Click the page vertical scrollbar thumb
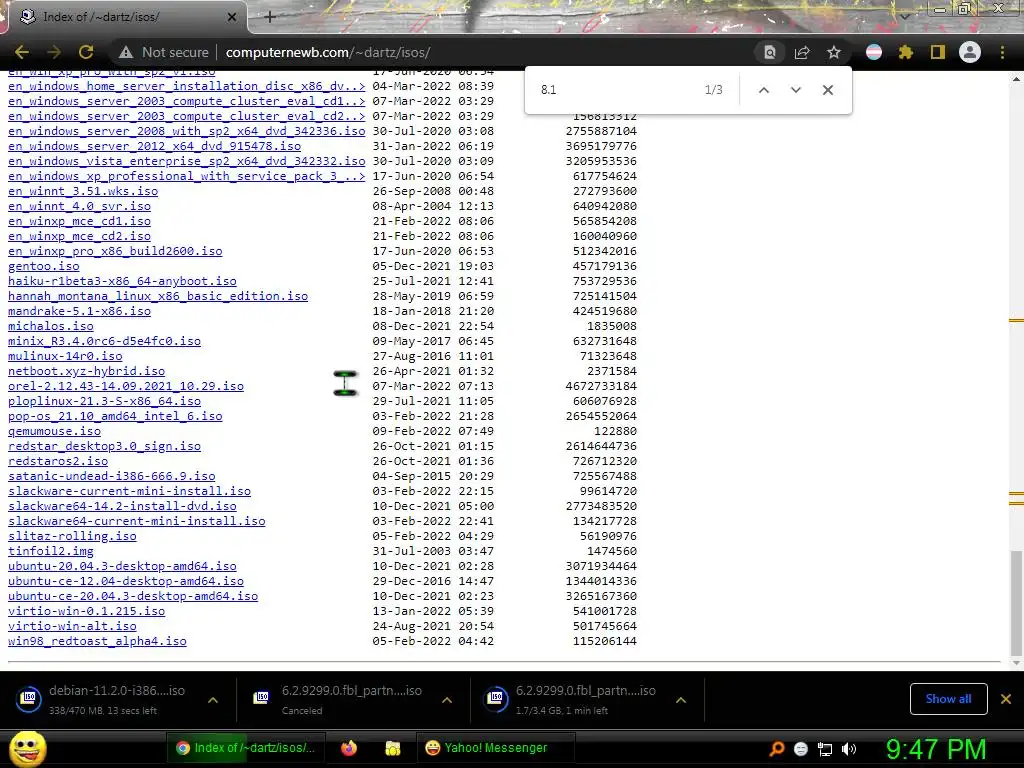Image resolution: width=1024 pixels, height=768 pixels. pos(1016,602)
